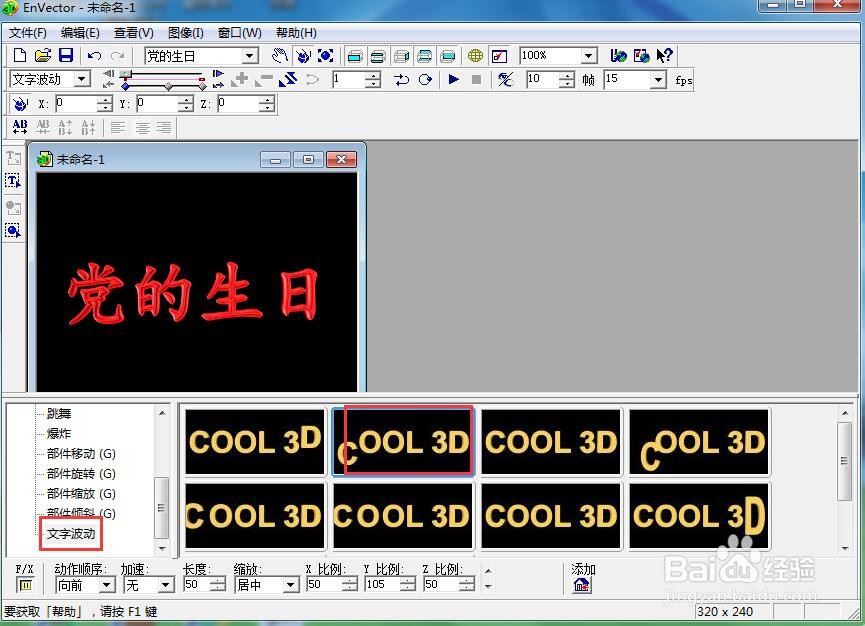
Task: Toggle the F/X effect enable button
Action: 26,585
